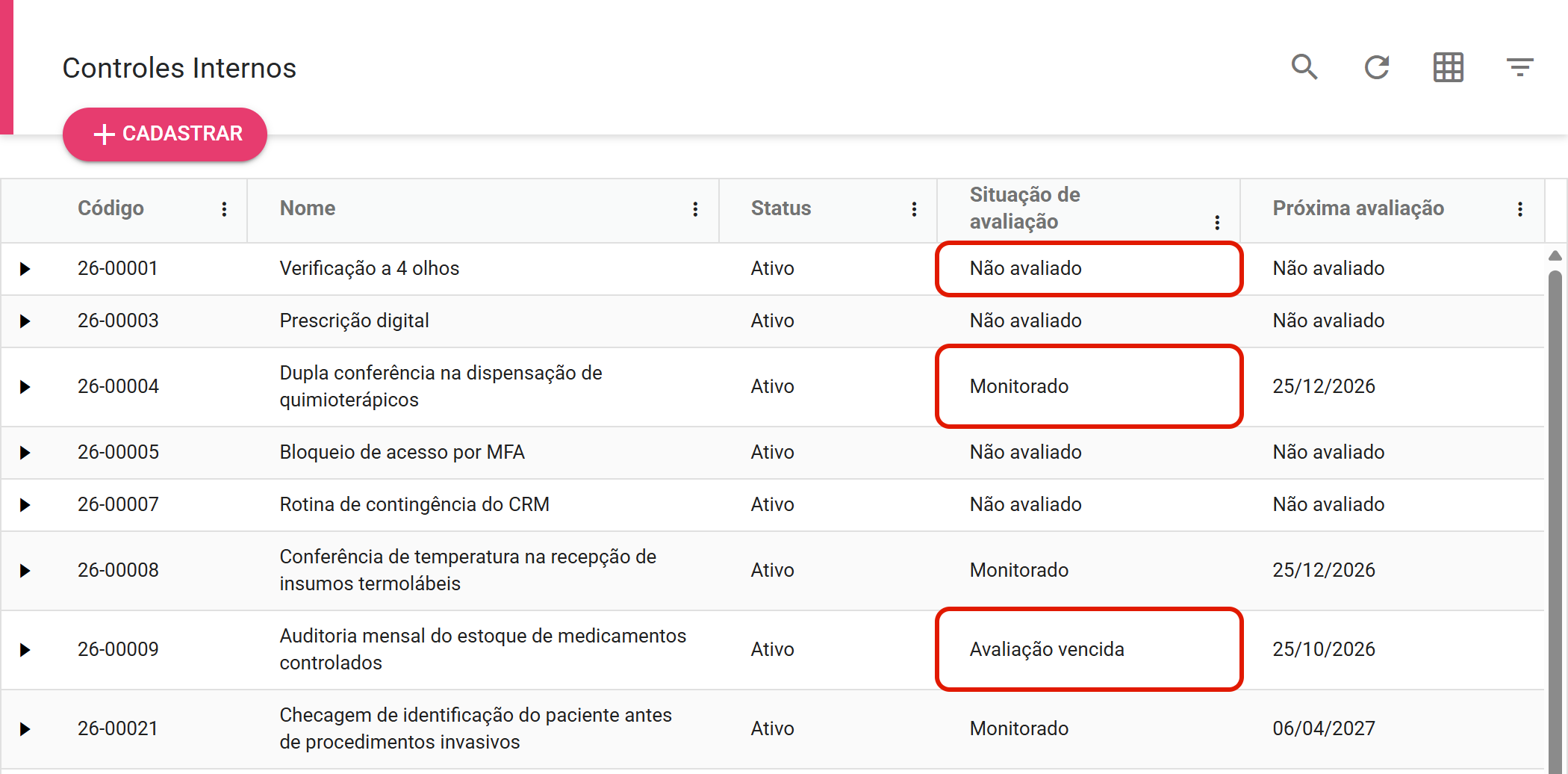Viewport: 1568px width, 774px height.
Task: Open the Nome column options menu
Action: point(695,209)
